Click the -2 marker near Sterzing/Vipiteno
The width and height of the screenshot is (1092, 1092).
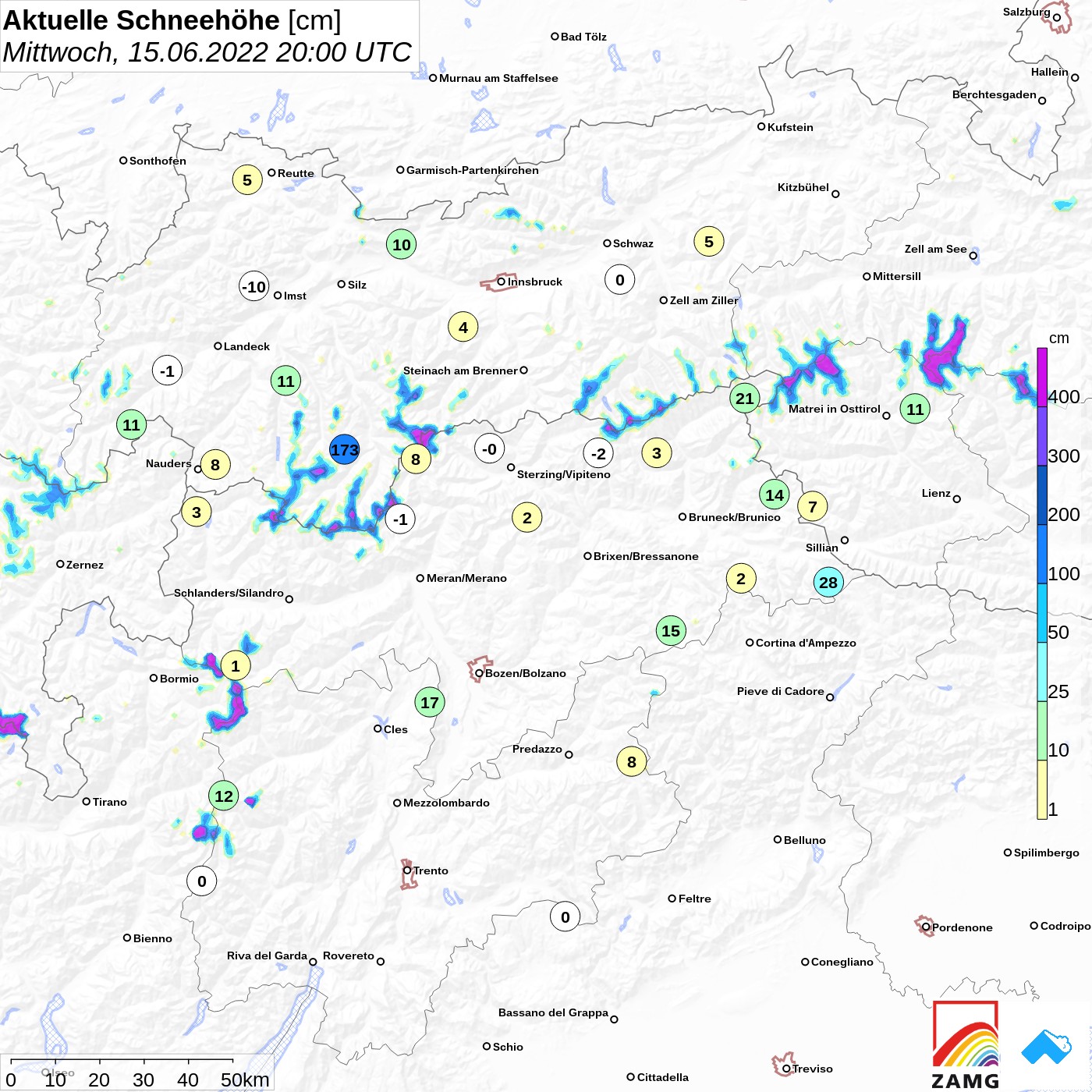coord(598,453)
